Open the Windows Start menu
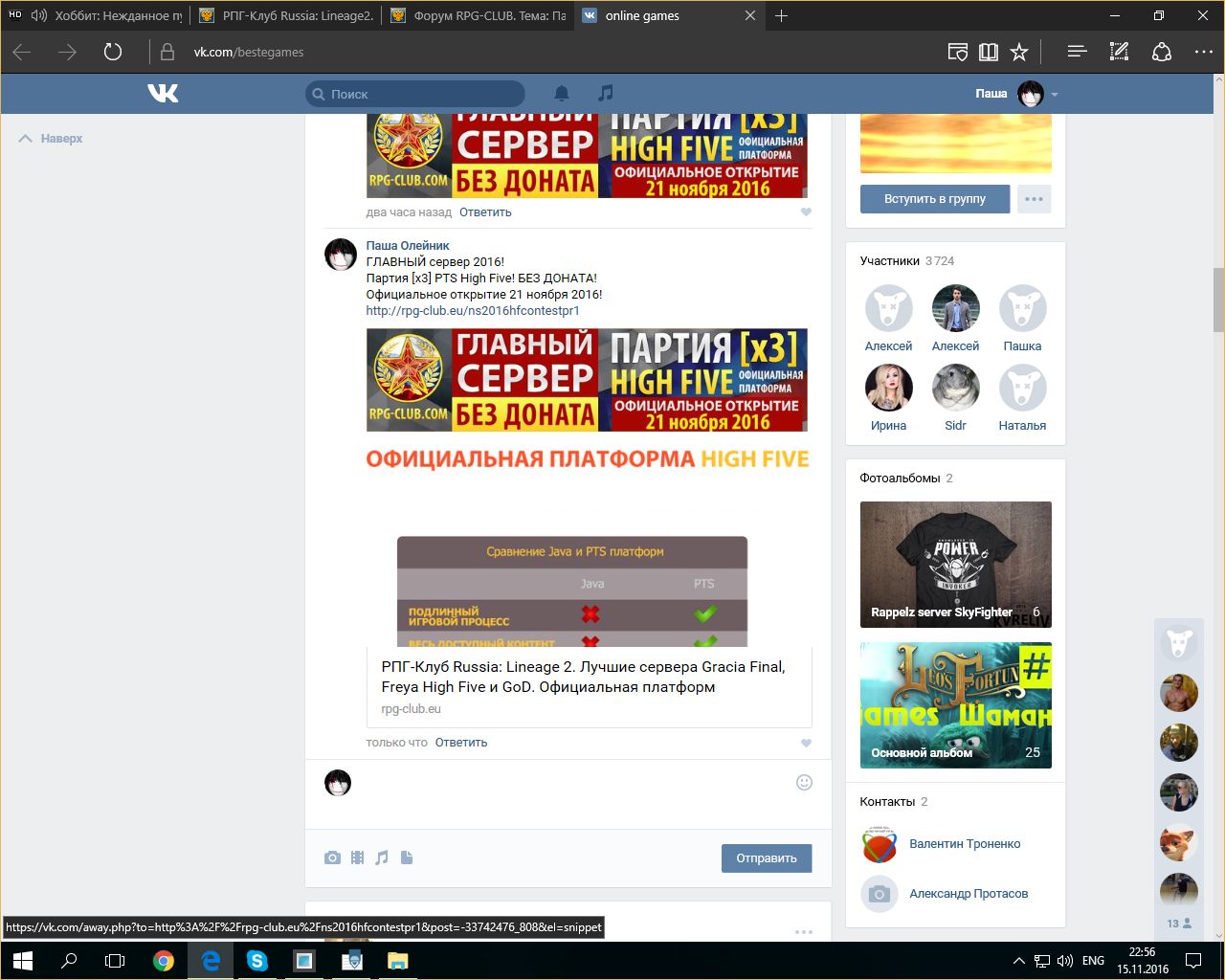The width and height of the screenshot is (1225, 980). (x=22, y=960)
